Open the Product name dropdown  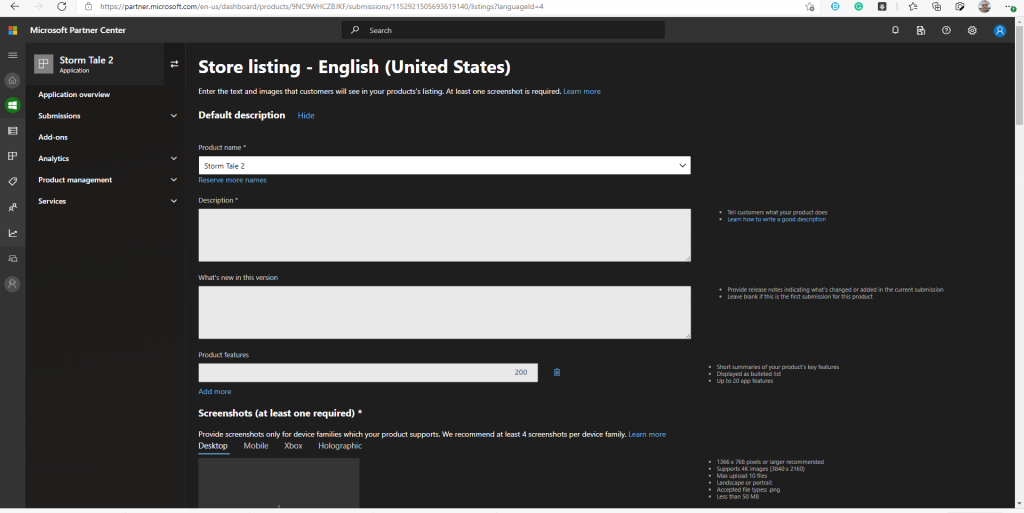coord(682,165)
